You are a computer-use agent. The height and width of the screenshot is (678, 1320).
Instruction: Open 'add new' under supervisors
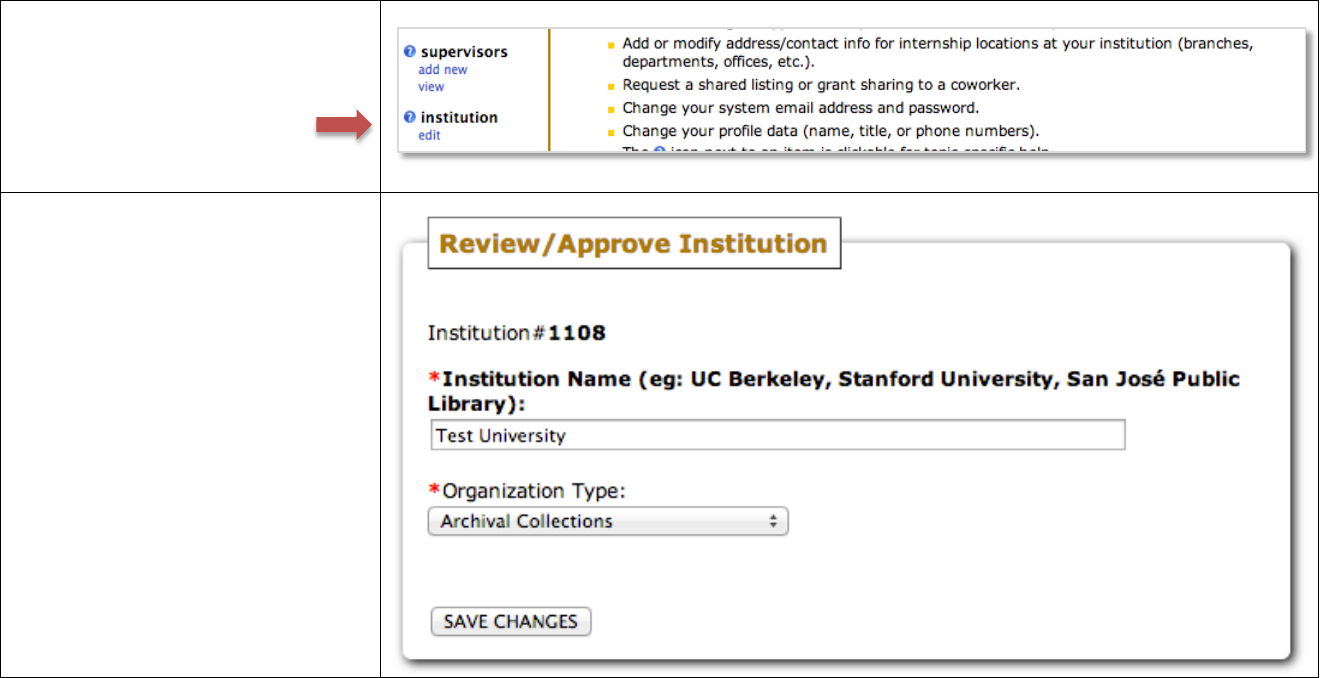pos(442,70)
